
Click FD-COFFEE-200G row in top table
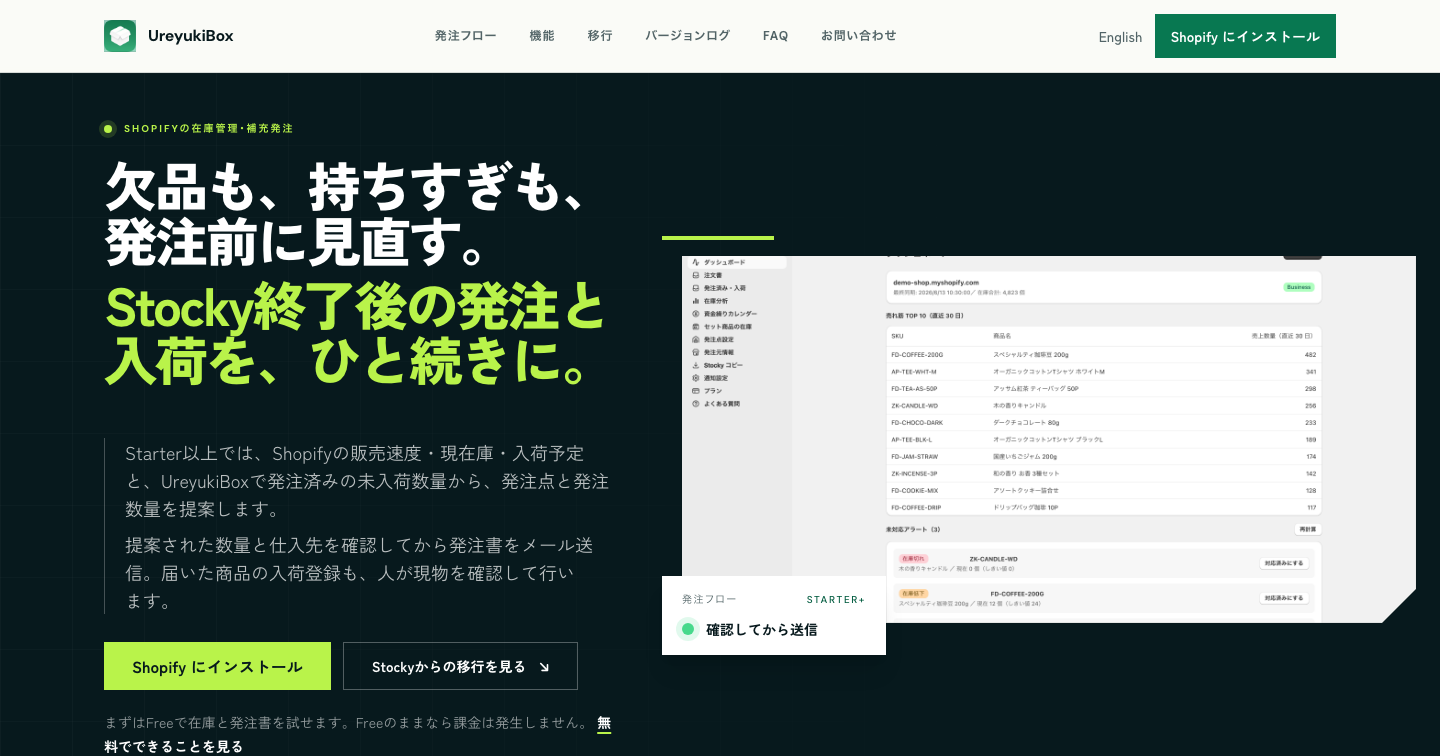[x=1104, y=354]
